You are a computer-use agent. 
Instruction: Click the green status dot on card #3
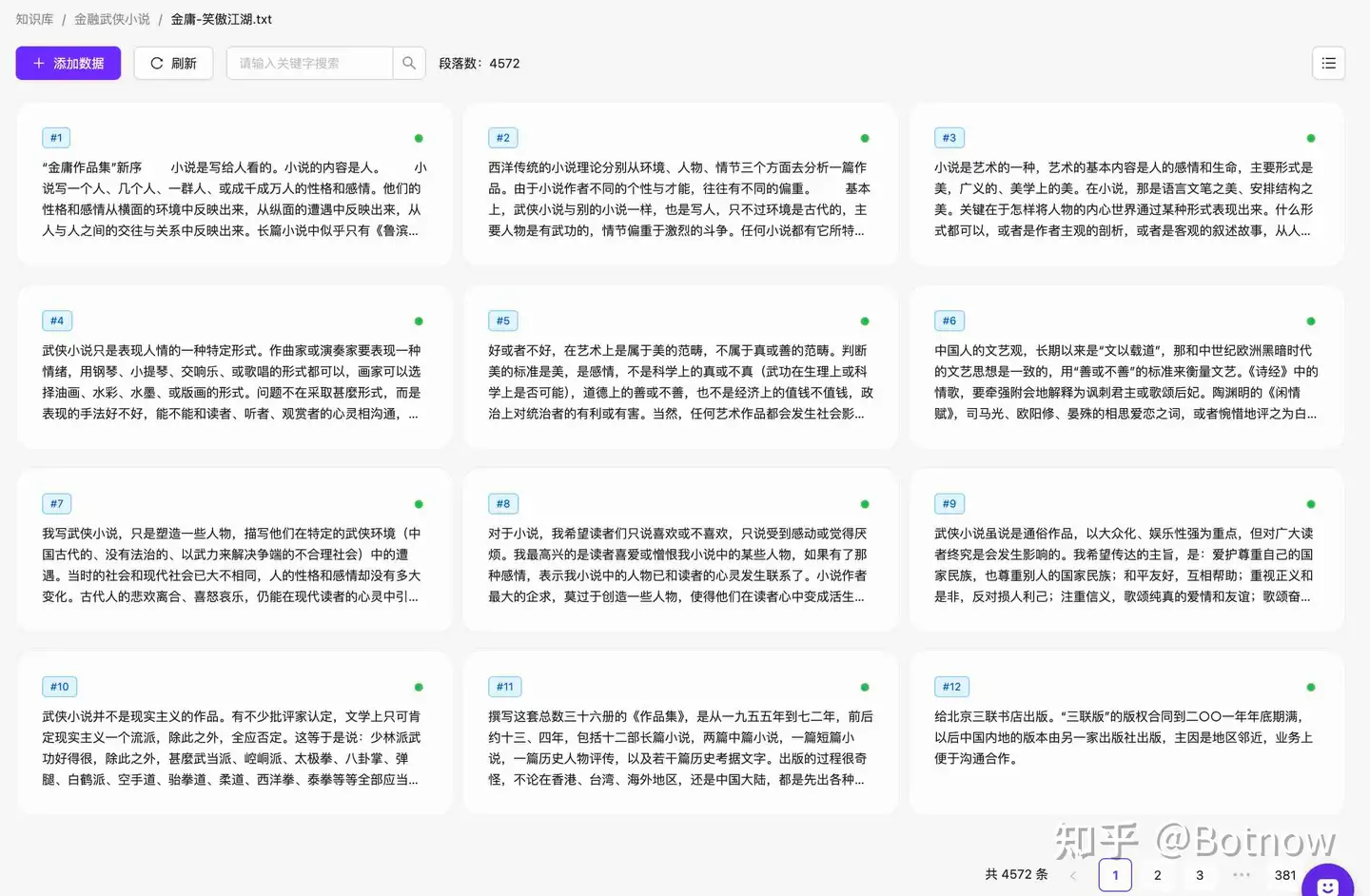[x=1311, y=139]
